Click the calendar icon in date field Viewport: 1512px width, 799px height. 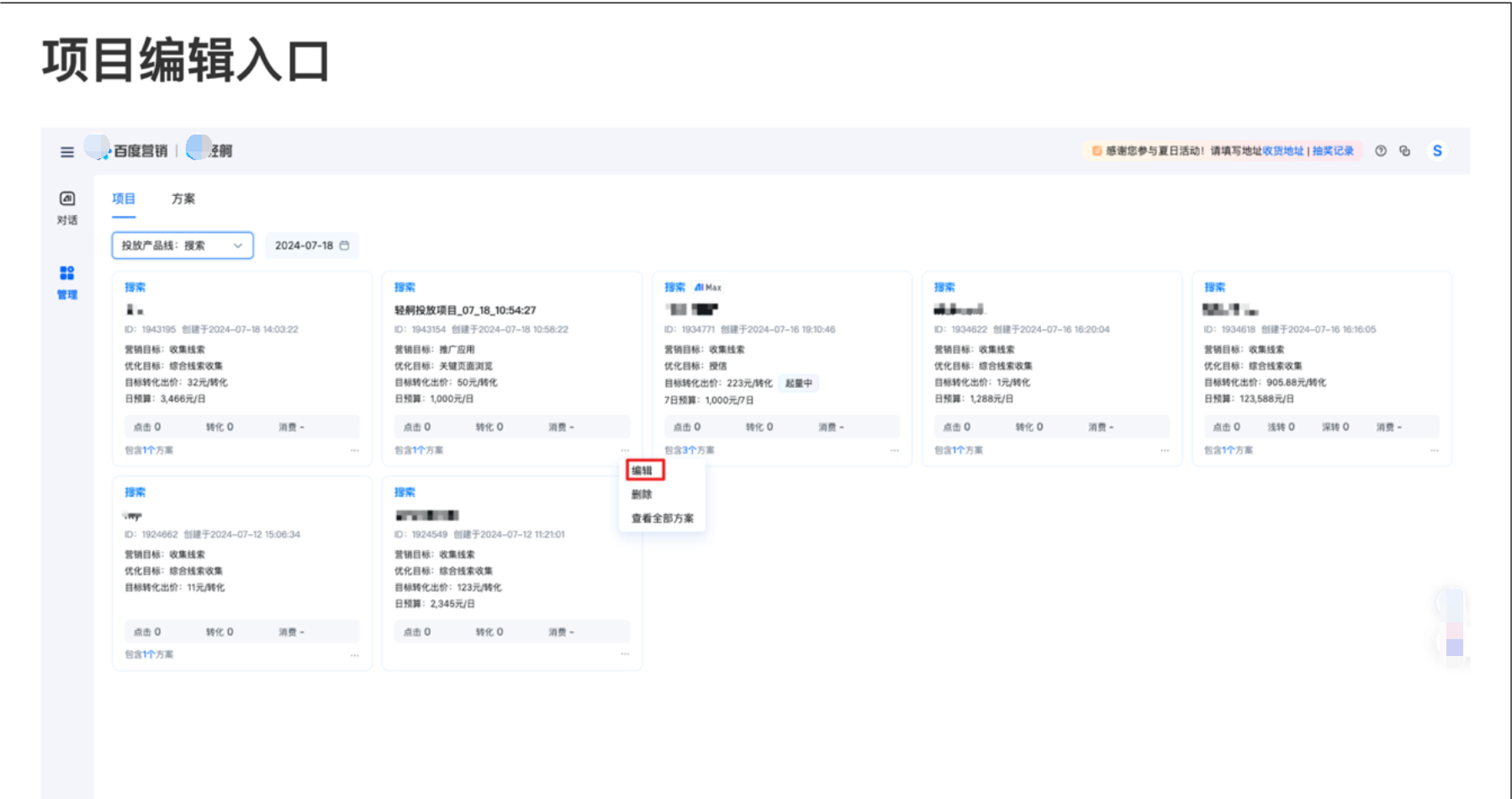tap(344, 246)
